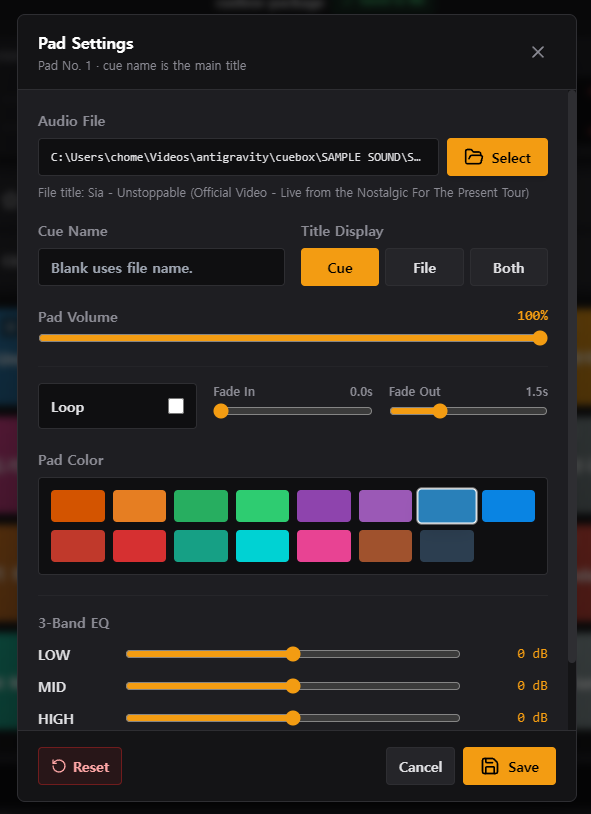This screenshot has height=814, width=591.
Task: Click the Cancel button
Action: pos(420,766)
